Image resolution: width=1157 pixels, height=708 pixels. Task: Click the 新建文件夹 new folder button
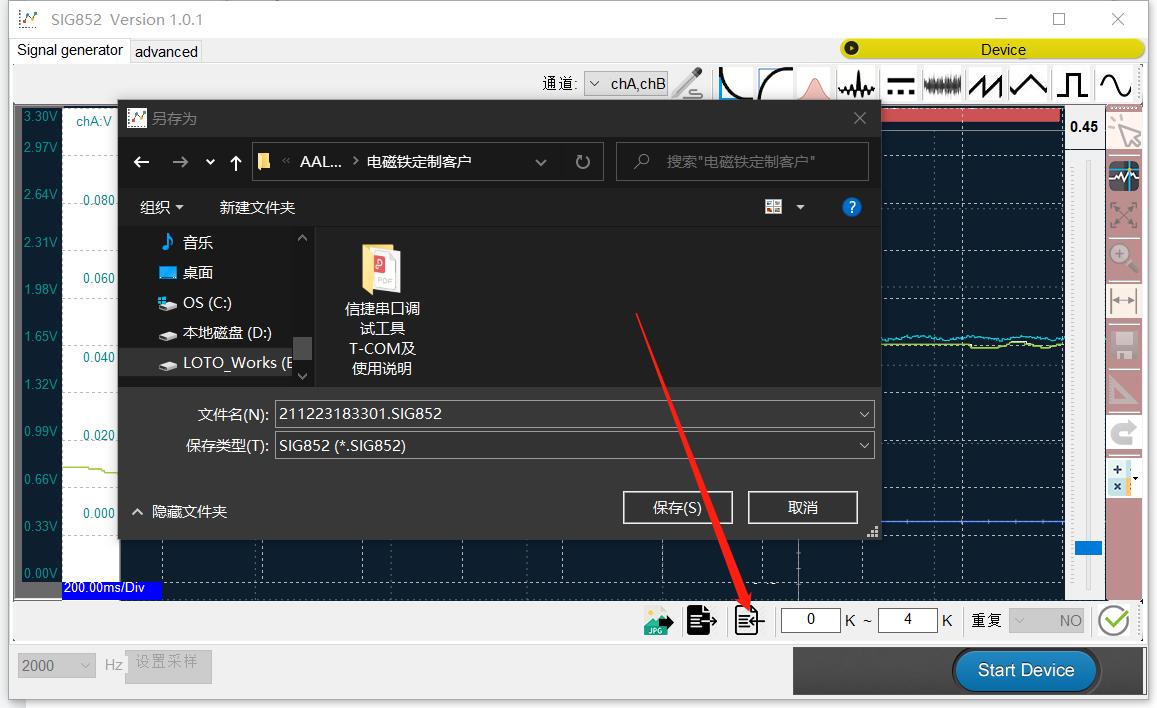(257, 207)
